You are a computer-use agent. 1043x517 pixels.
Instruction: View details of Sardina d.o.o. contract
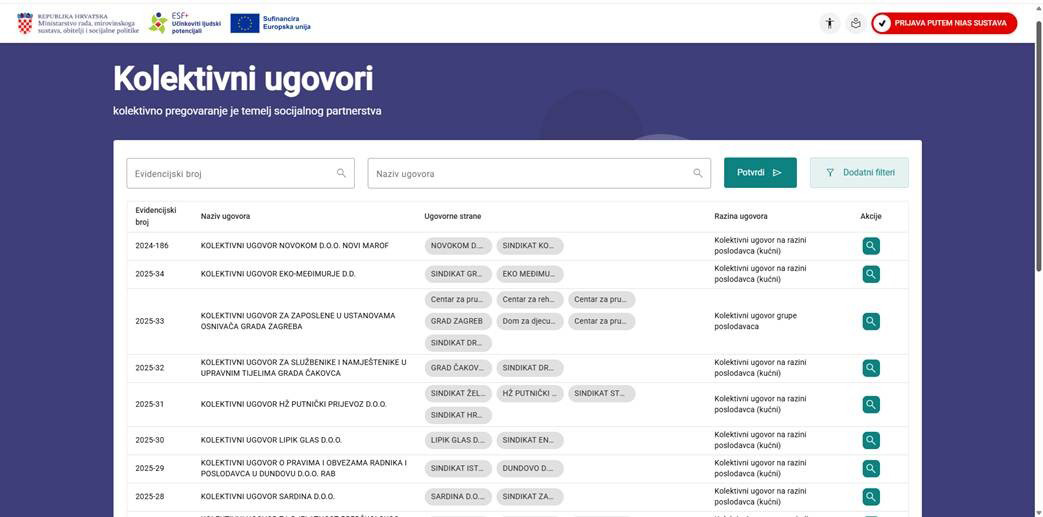tap(871, 496)
